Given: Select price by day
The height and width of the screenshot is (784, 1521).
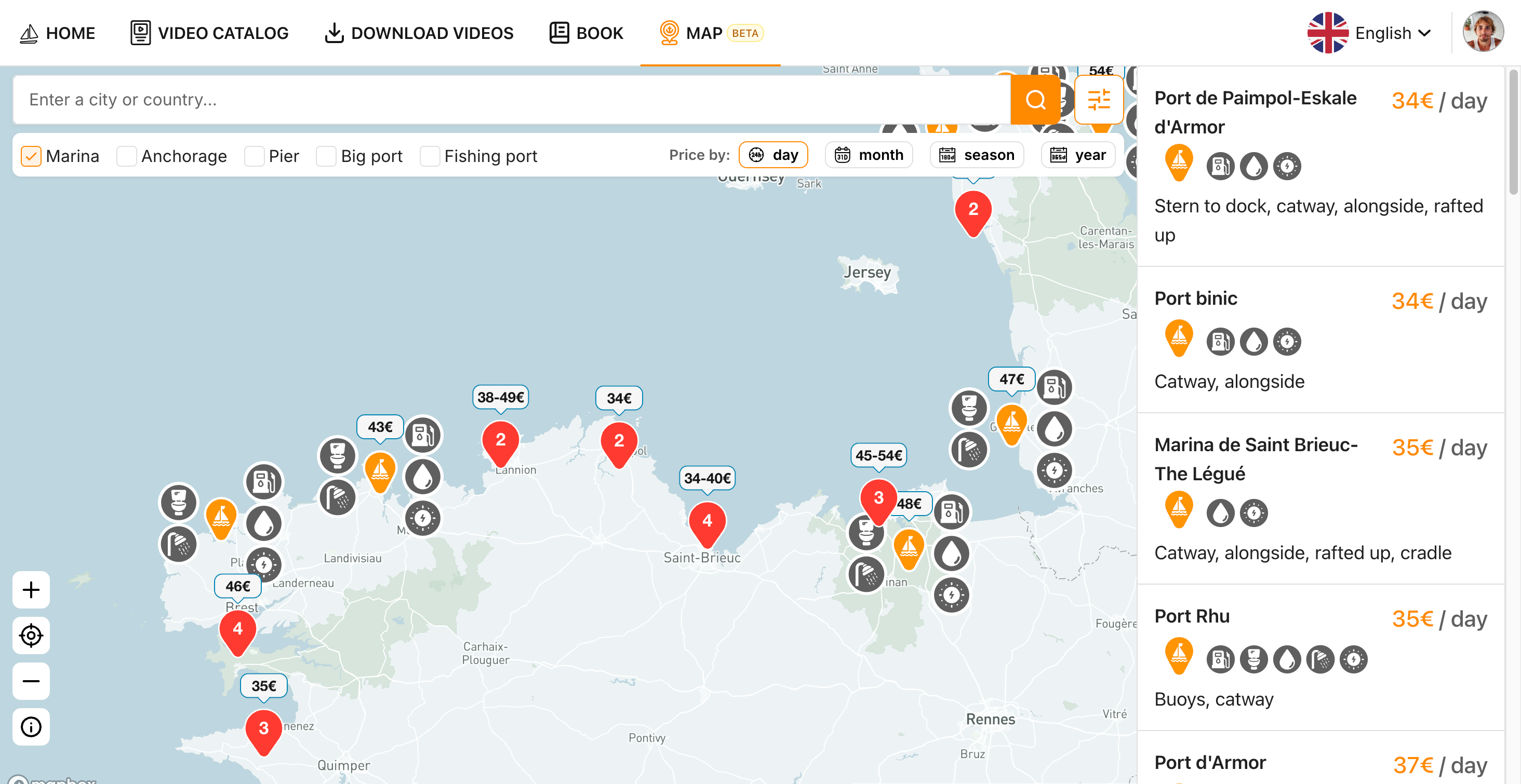Looking at the screenshot, I should 773,155.
